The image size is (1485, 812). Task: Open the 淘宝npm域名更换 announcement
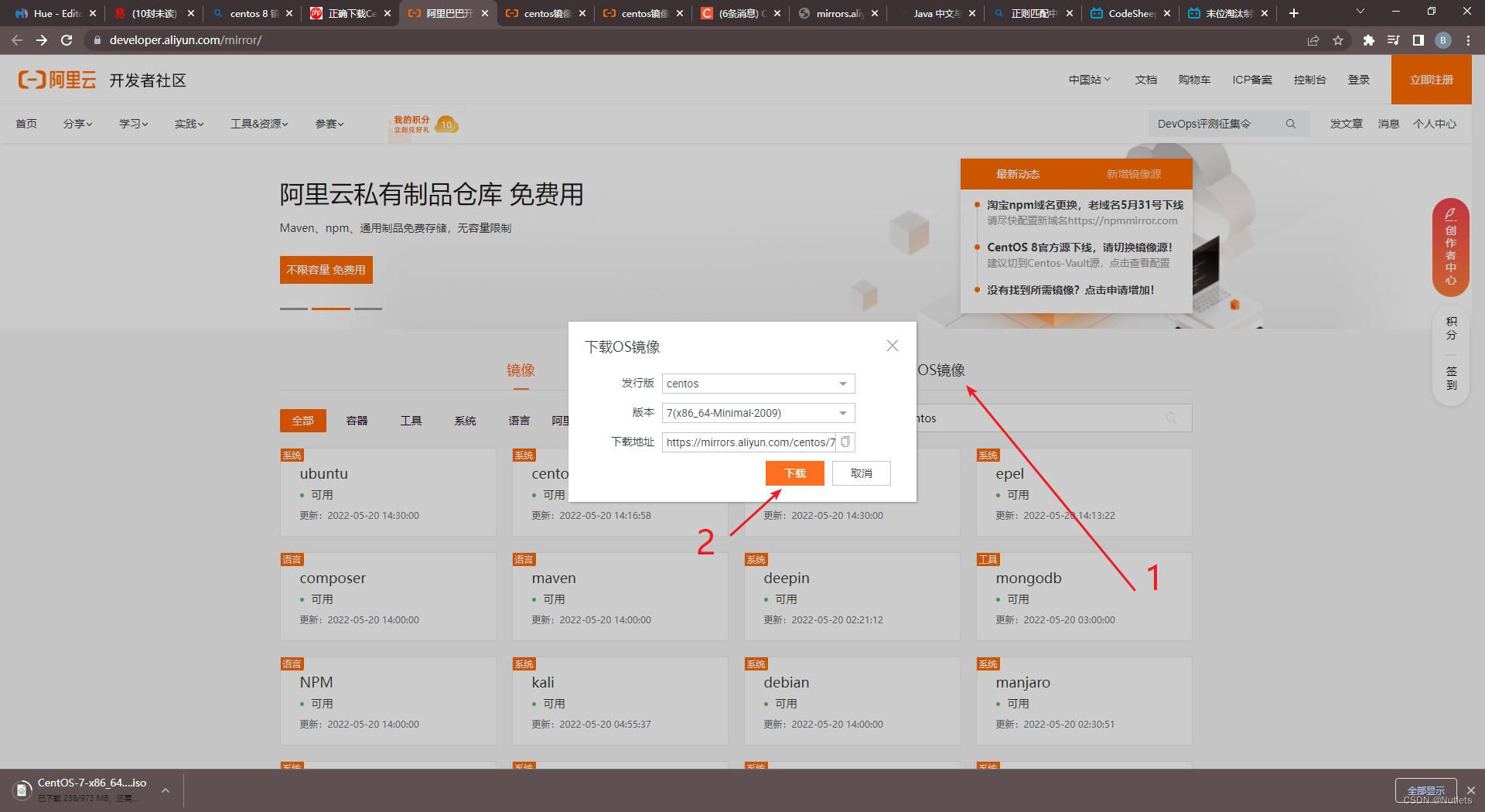click(x=1085, y=205)
